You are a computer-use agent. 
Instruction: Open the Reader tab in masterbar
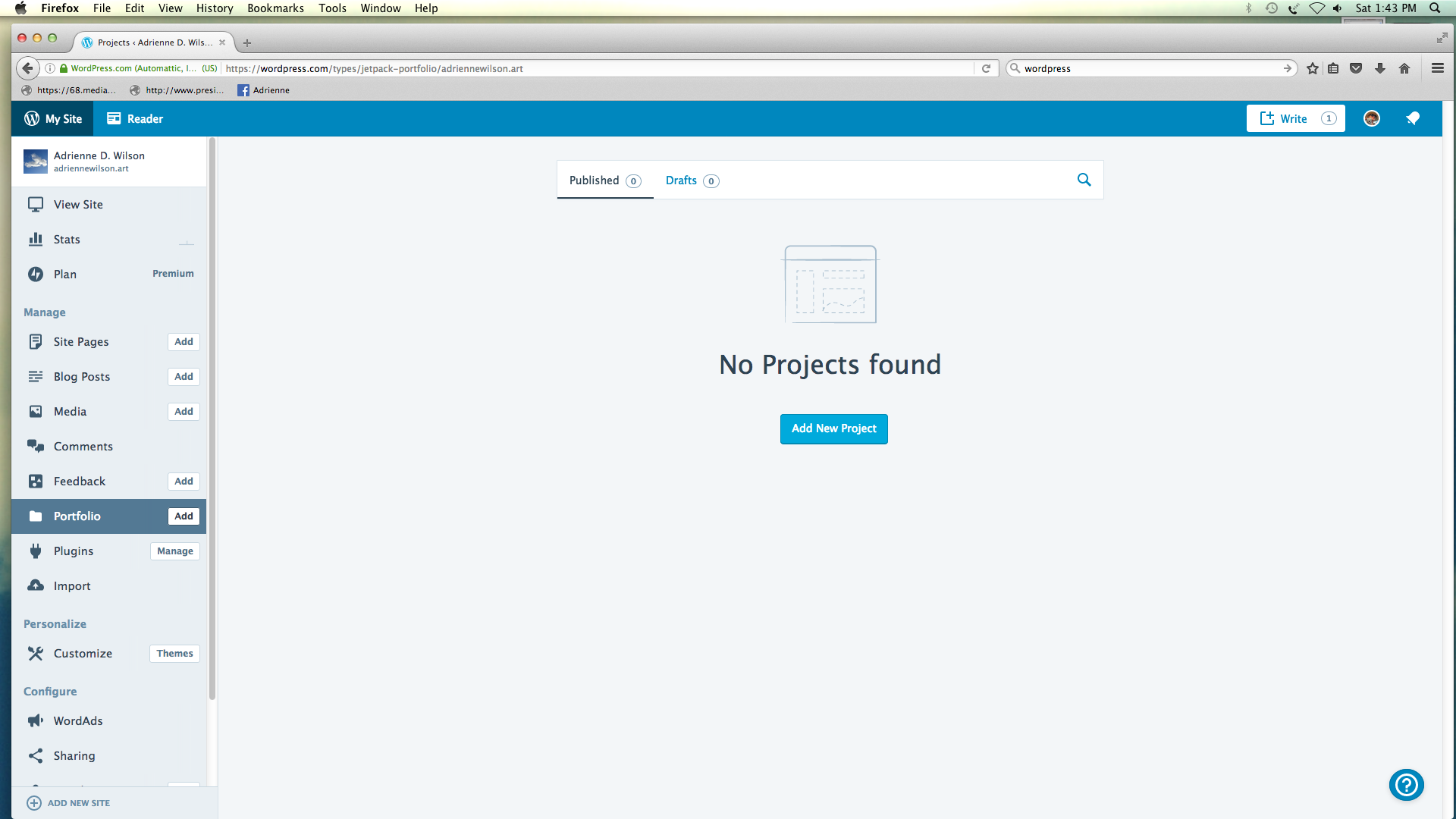pos(135,119)
